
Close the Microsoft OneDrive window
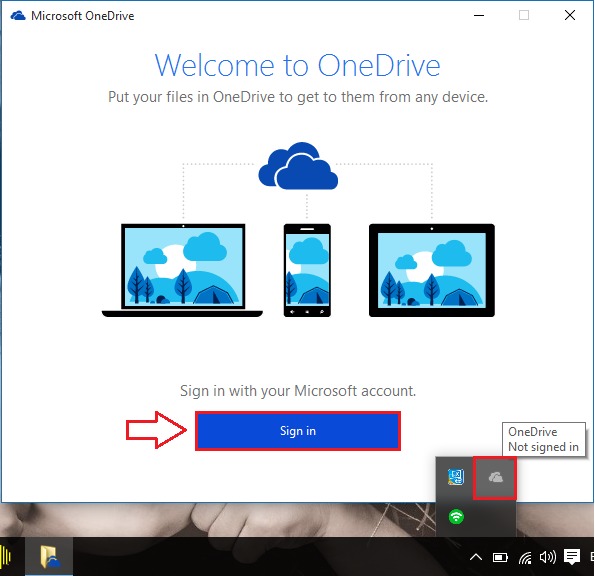(570, 16)
